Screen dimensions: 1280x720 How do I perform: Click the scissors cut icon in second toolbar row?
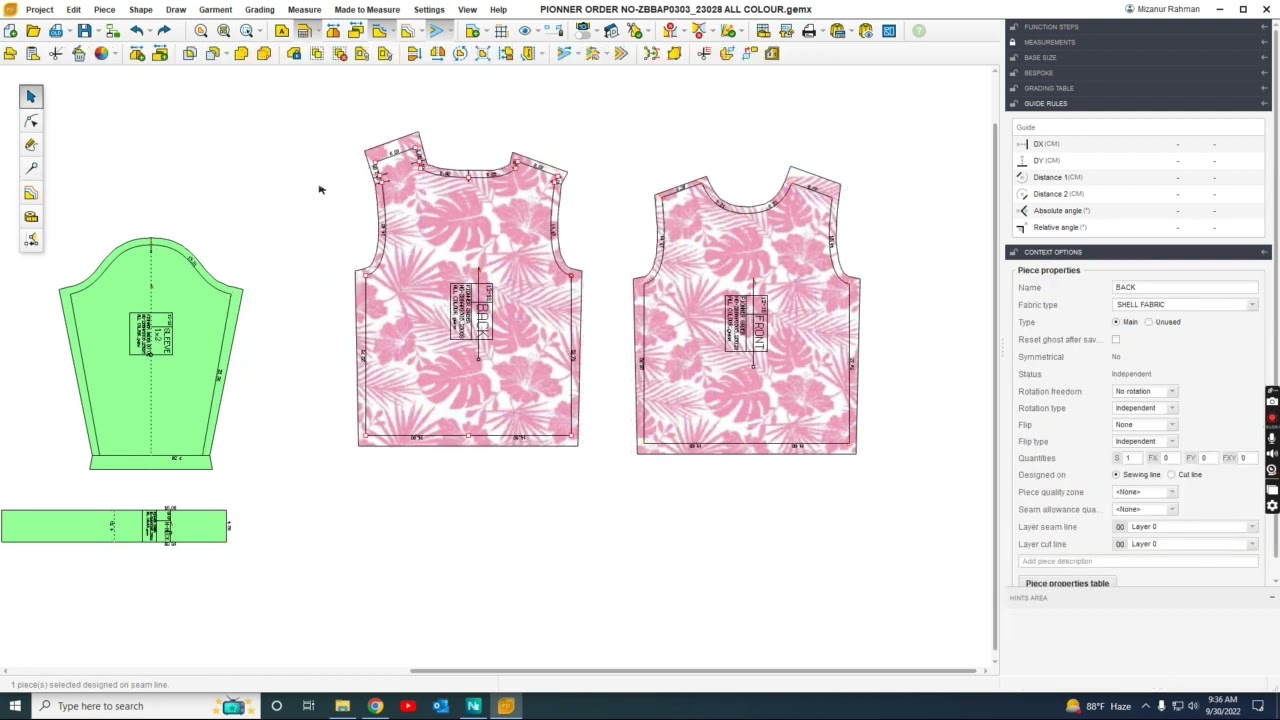[x=56, y=54]
